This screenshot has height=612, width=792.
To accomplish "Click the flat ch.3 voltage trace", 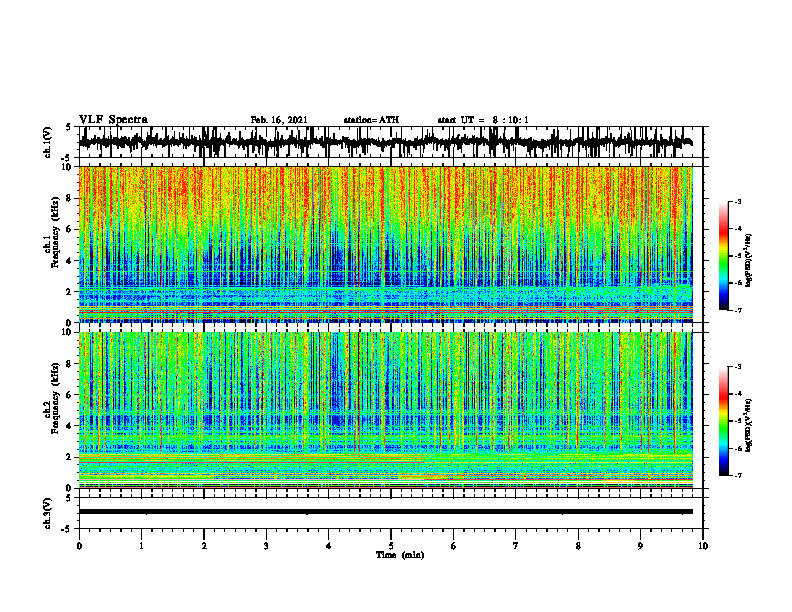I will [385, 512].
